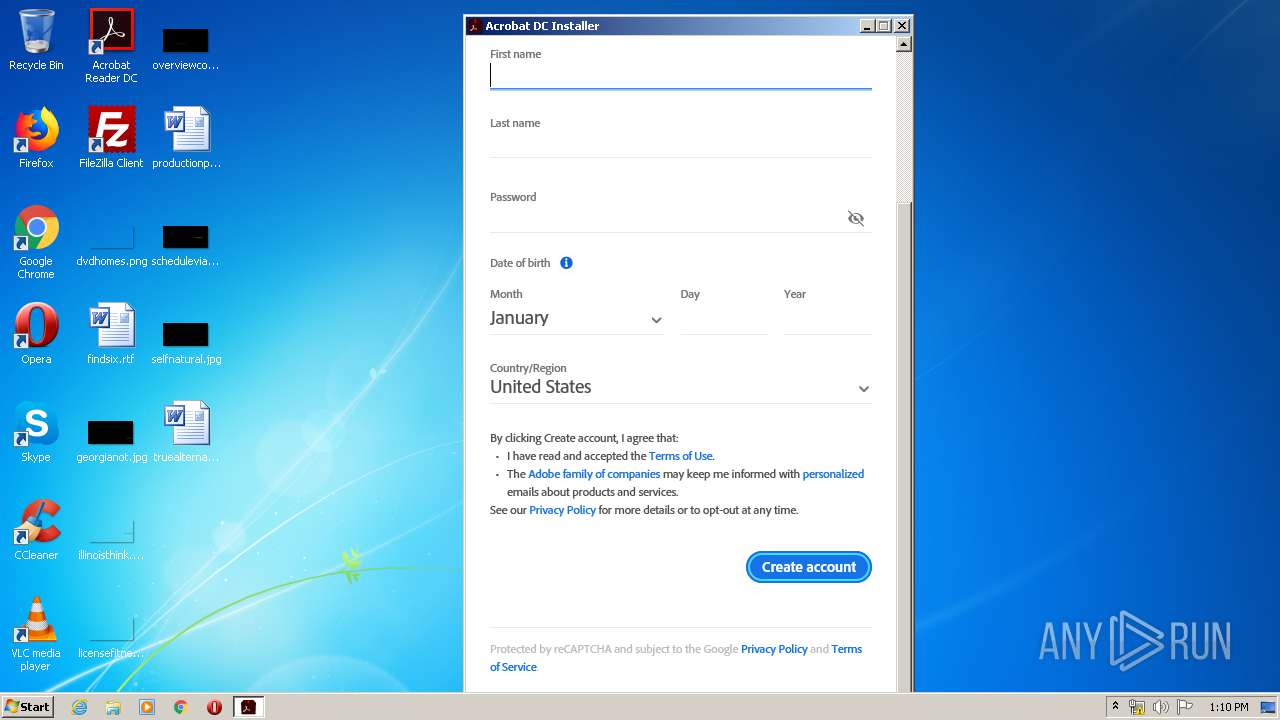Close the Acrobat DC Installer window
Image resolution: width=1280 pixels, height=720 pixels.
(901, 26)
